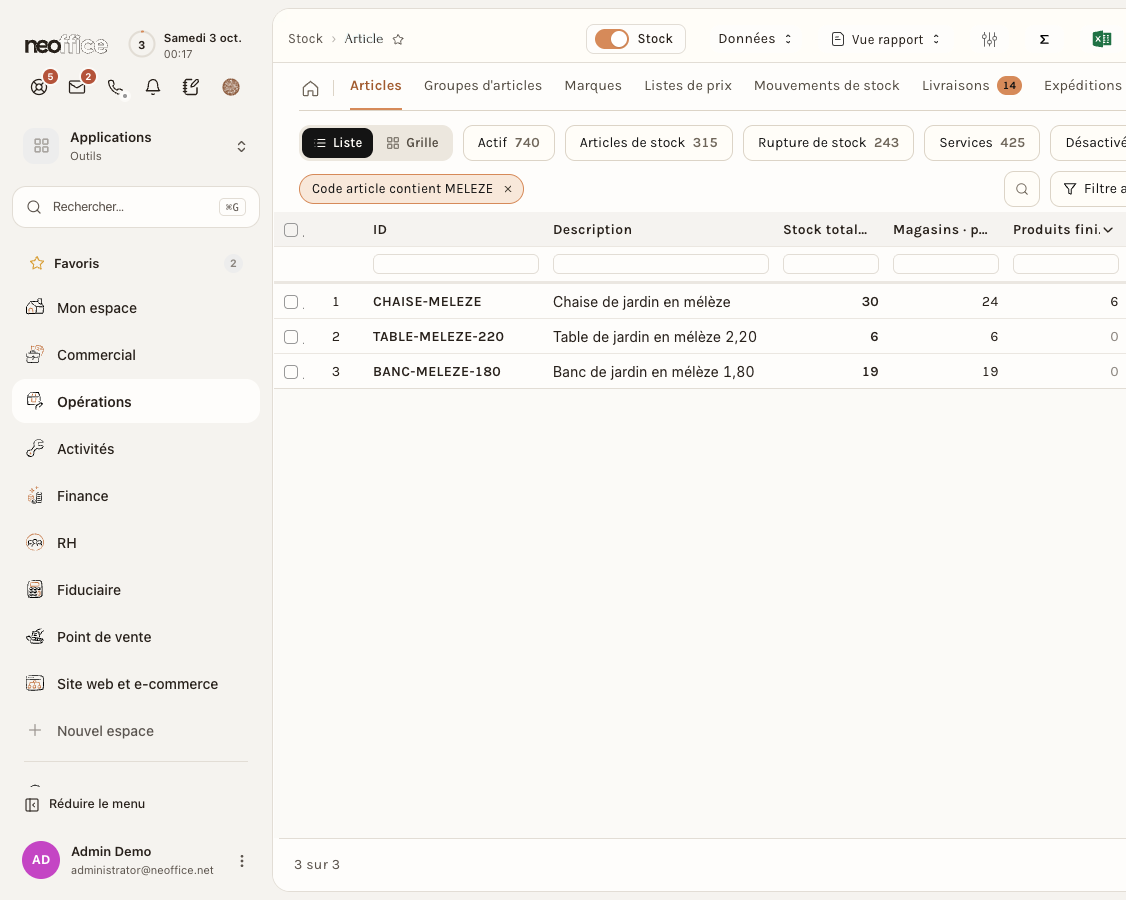Image resolution: width=1126 pixels, height=900 pixels.
Task: Open the Données dropdown
Action: click(755, 39)
